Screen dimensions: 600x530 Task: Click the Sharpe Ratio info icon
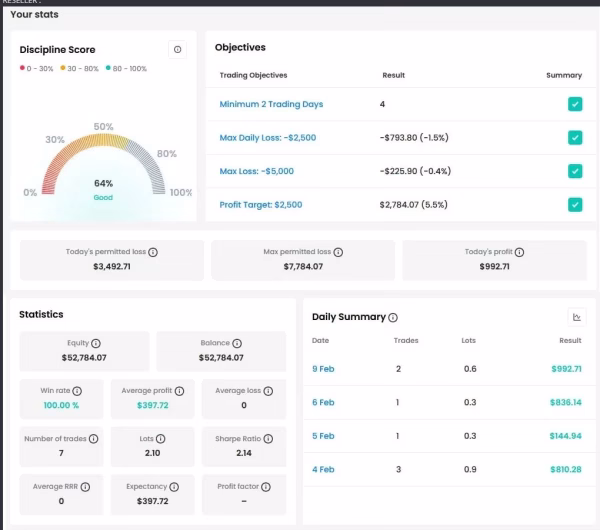[268, 439]
